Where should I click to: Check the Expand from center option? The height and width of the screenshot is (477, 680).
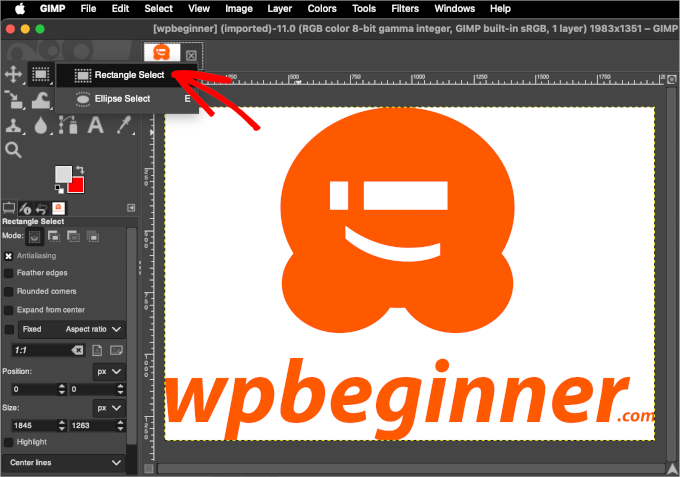coord(9,310)
